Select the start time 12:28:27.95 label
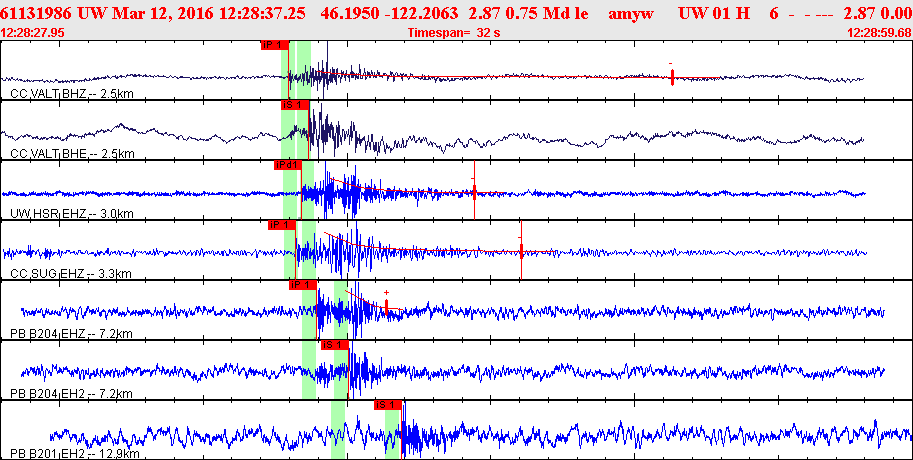This screenshot has height=460, width=913. click(x=33, y=33)
